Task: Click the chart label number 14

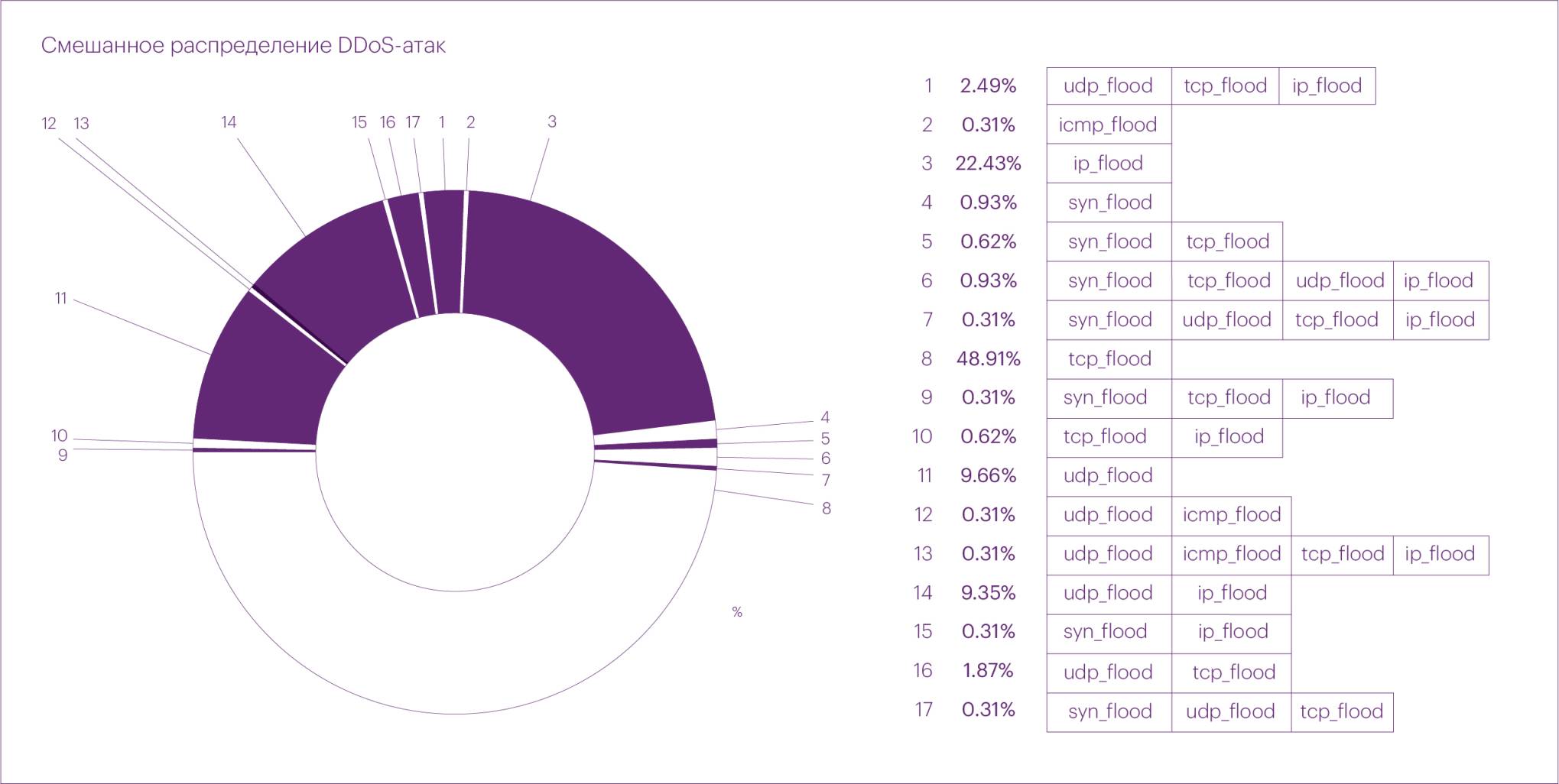Action: tap(229, 122)
